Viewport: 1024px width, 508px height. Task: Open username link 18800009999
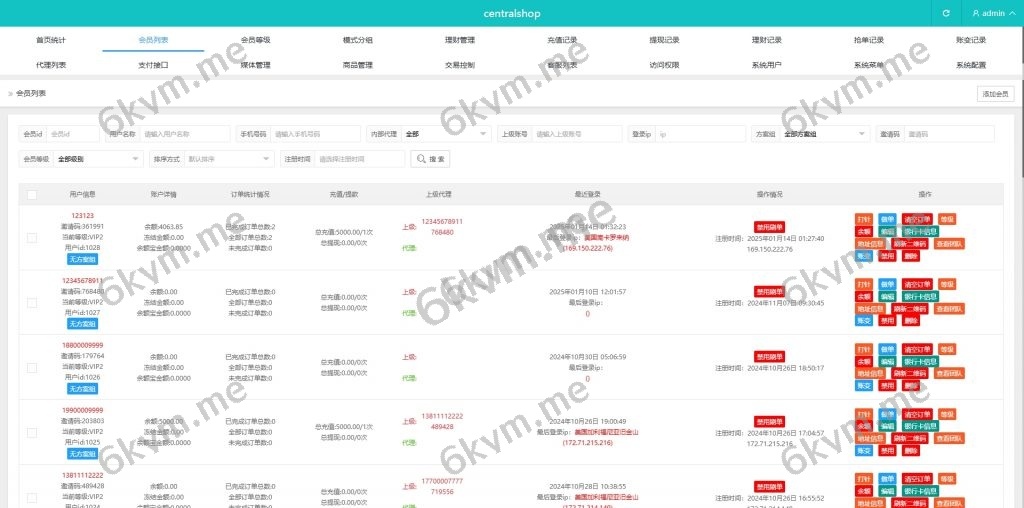pyautogui.click(x=83, y=345)
